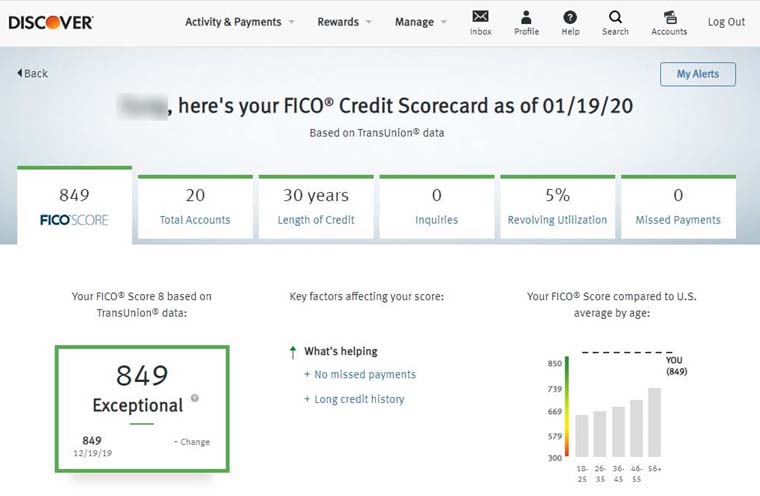Select the 20 Total Accounts tab
760x496 pixels.
point(195,207)
